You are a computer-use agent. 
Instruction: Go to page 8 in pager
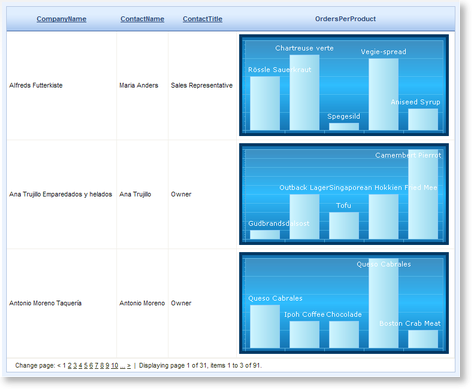[x=102, y=366]
